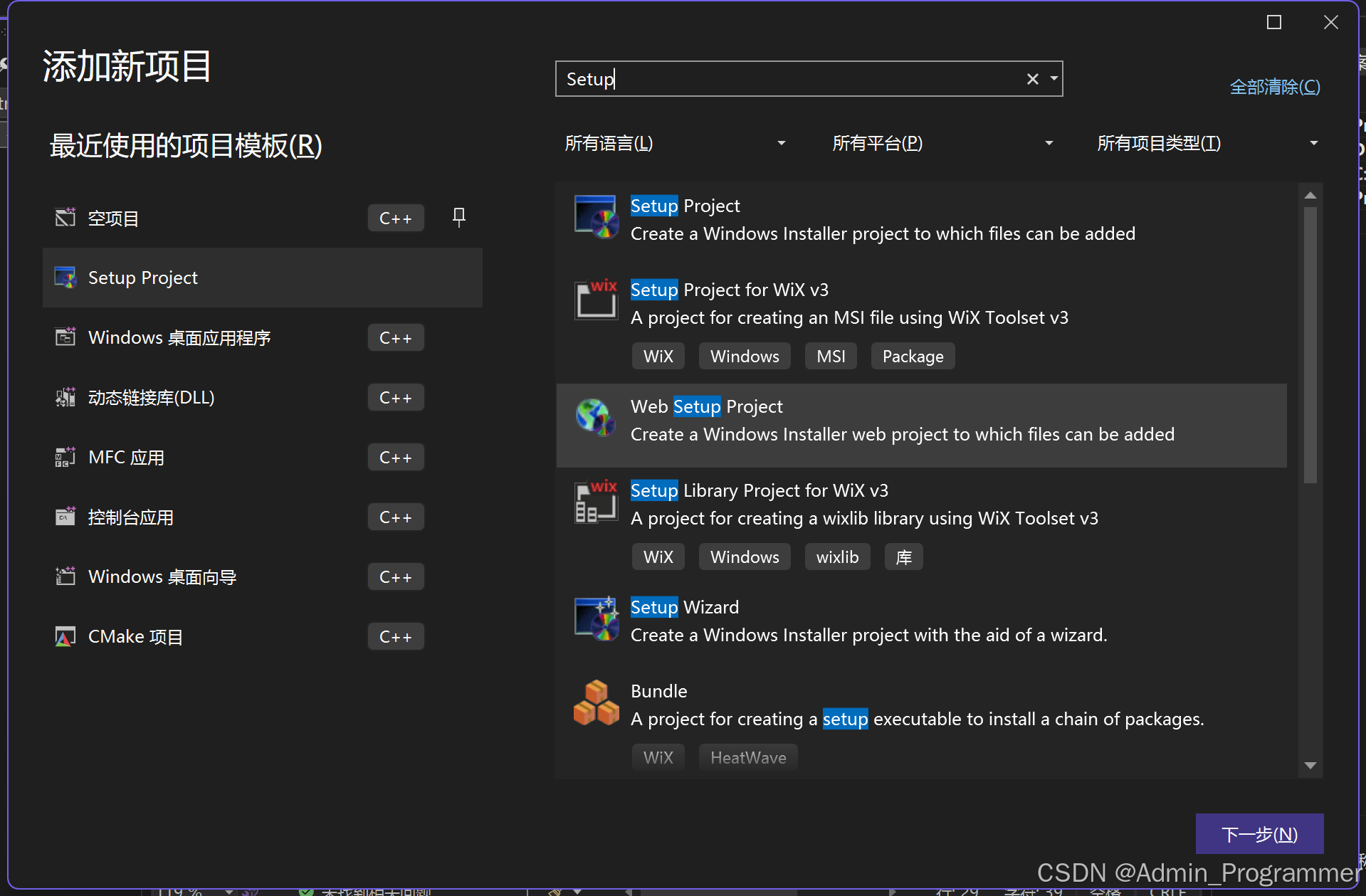Select the Setup Project for WiX v3 title
Image resolution: width=1366 pixels, height=896 pixels.
tap(729, 290)
